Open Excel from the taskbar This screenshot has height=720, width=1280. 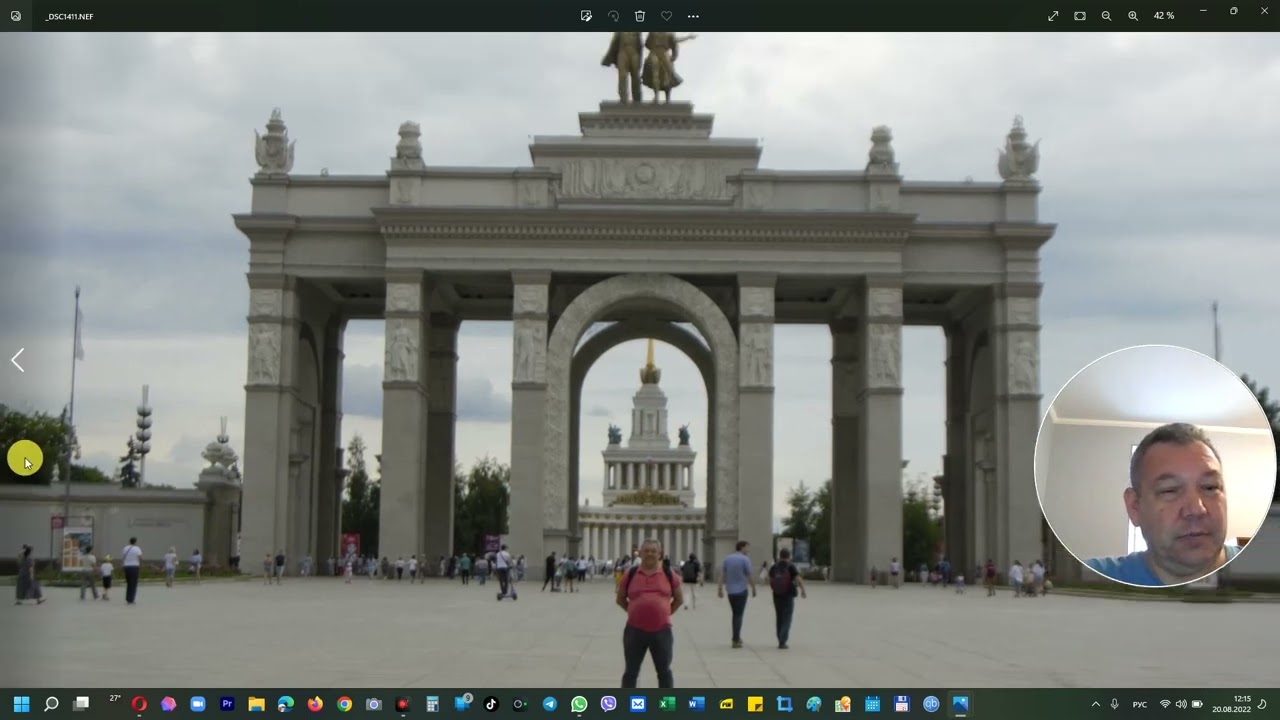667,704
